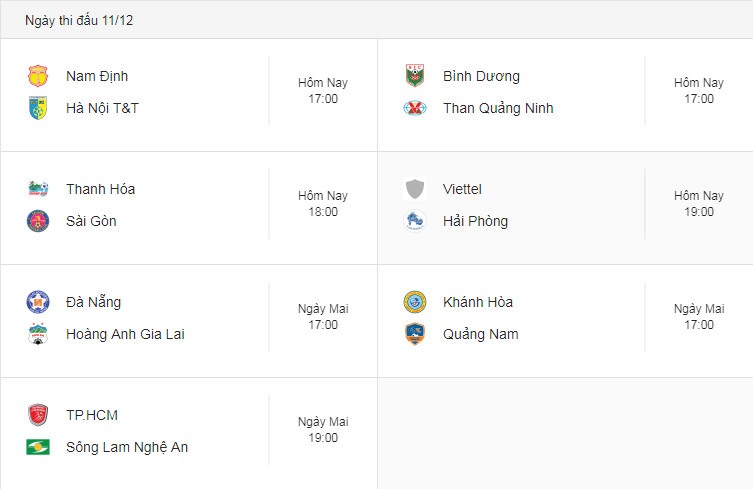Click the Quảng Nam shield logo
This screenshot has height=489, width=753.
[414, 334]
